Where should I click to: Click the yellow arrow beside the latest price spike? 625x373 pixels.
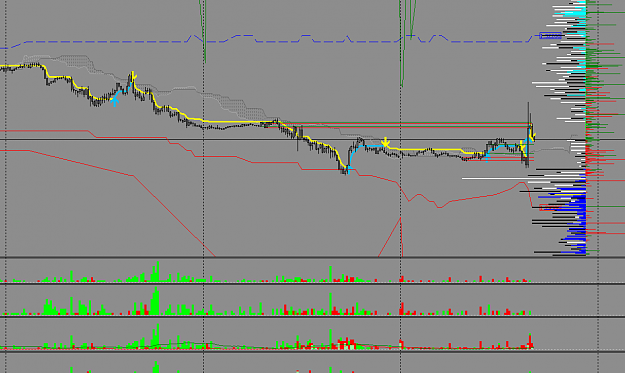point(533,137)
